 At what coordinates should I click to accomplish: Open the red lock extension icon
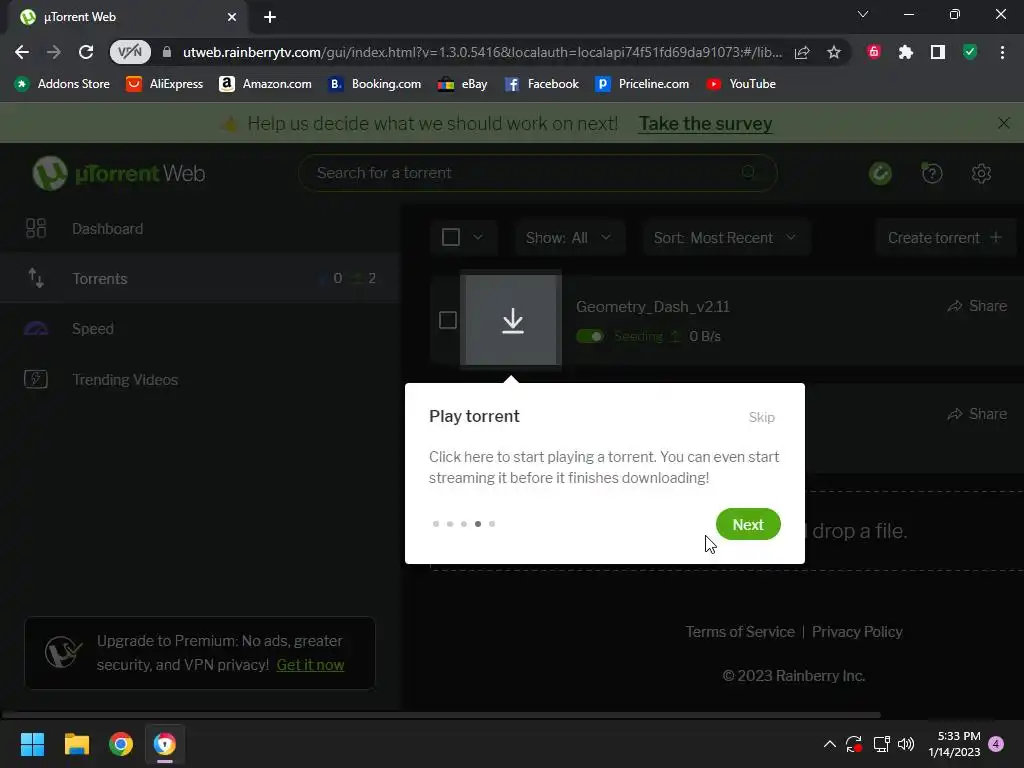tap(874, 52)
